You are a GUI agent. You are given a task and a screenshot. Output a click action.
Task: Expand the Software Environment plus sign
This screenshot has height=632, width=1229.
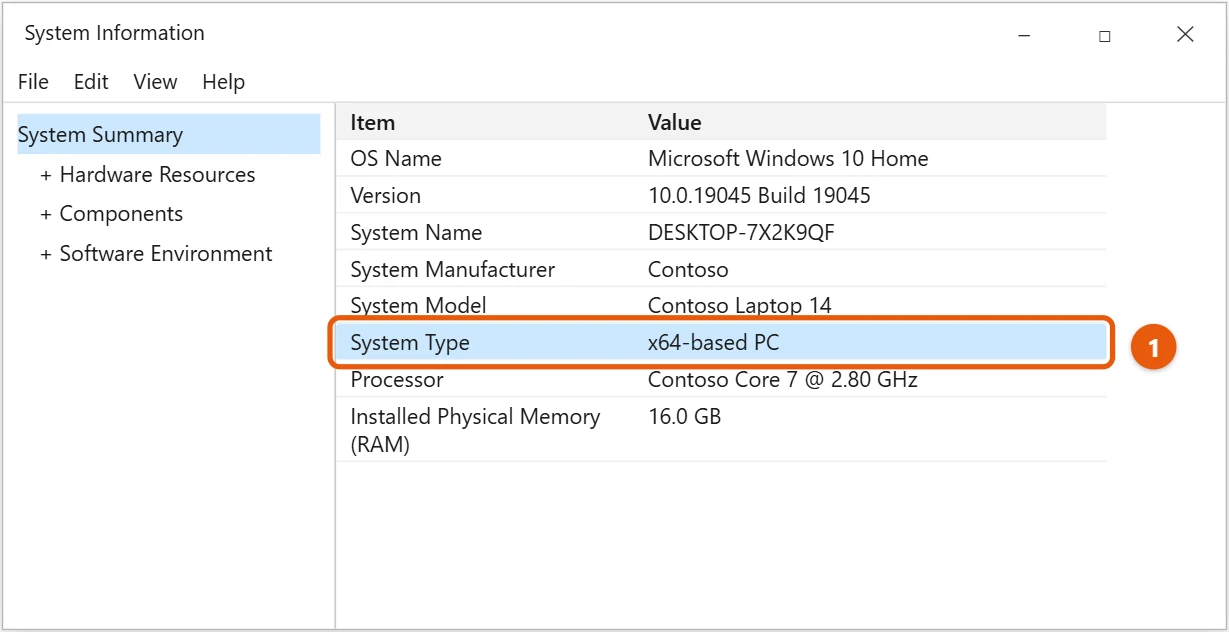point(45,255)
